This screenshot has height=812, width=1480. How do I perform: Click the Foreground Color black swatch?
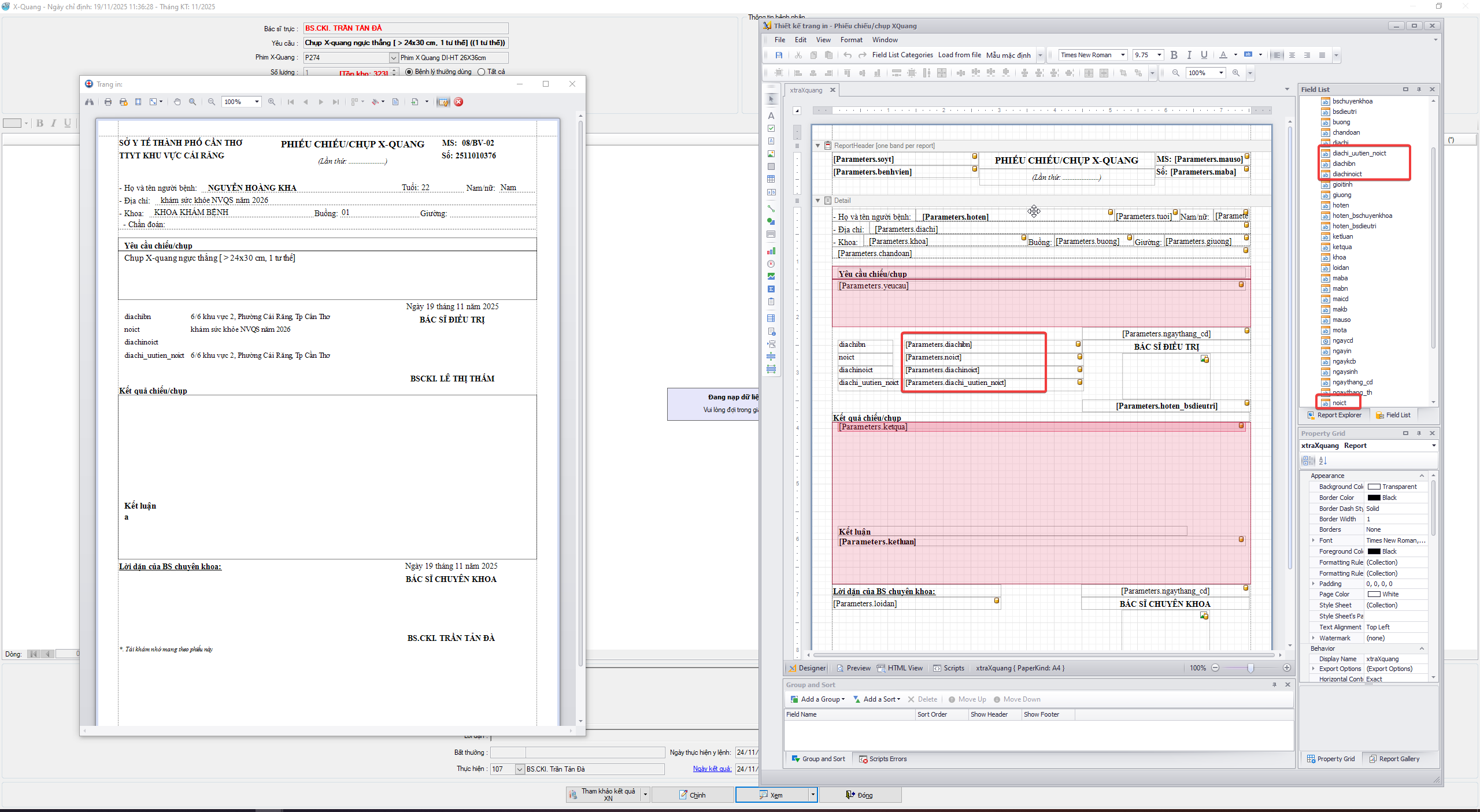coord(1374,551)
